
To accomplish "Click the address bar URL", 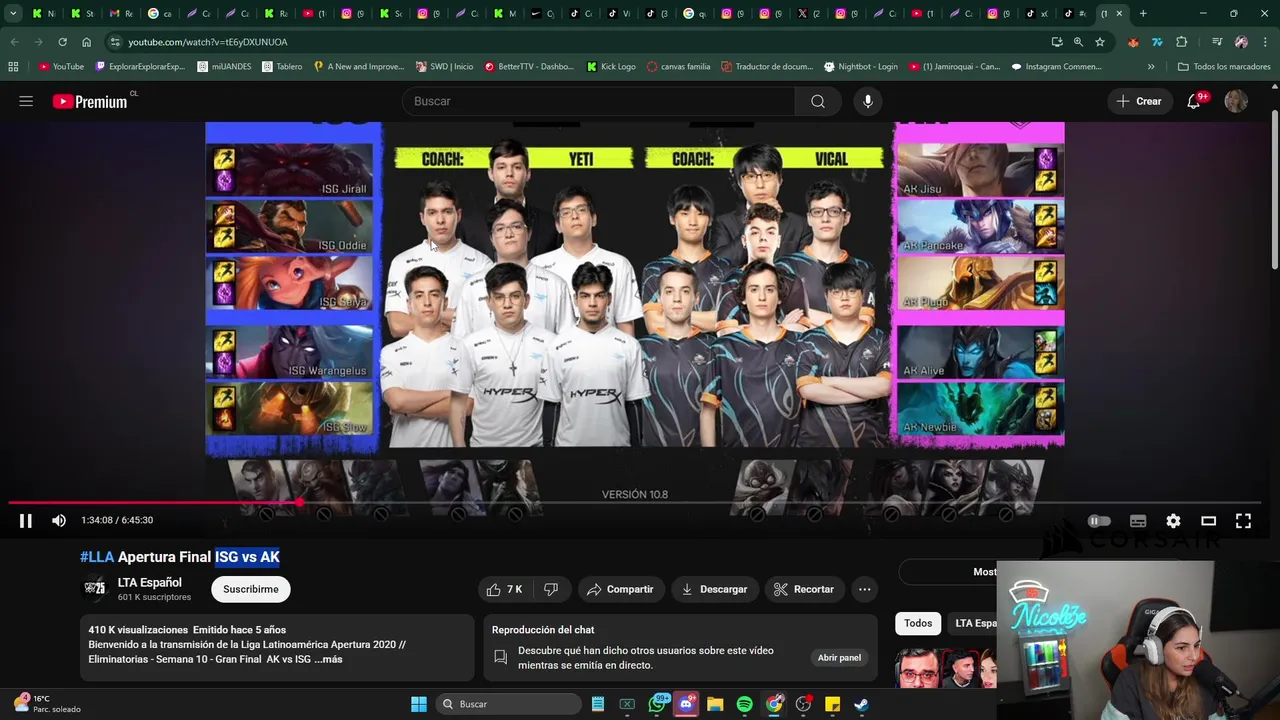I will (207, 42).
